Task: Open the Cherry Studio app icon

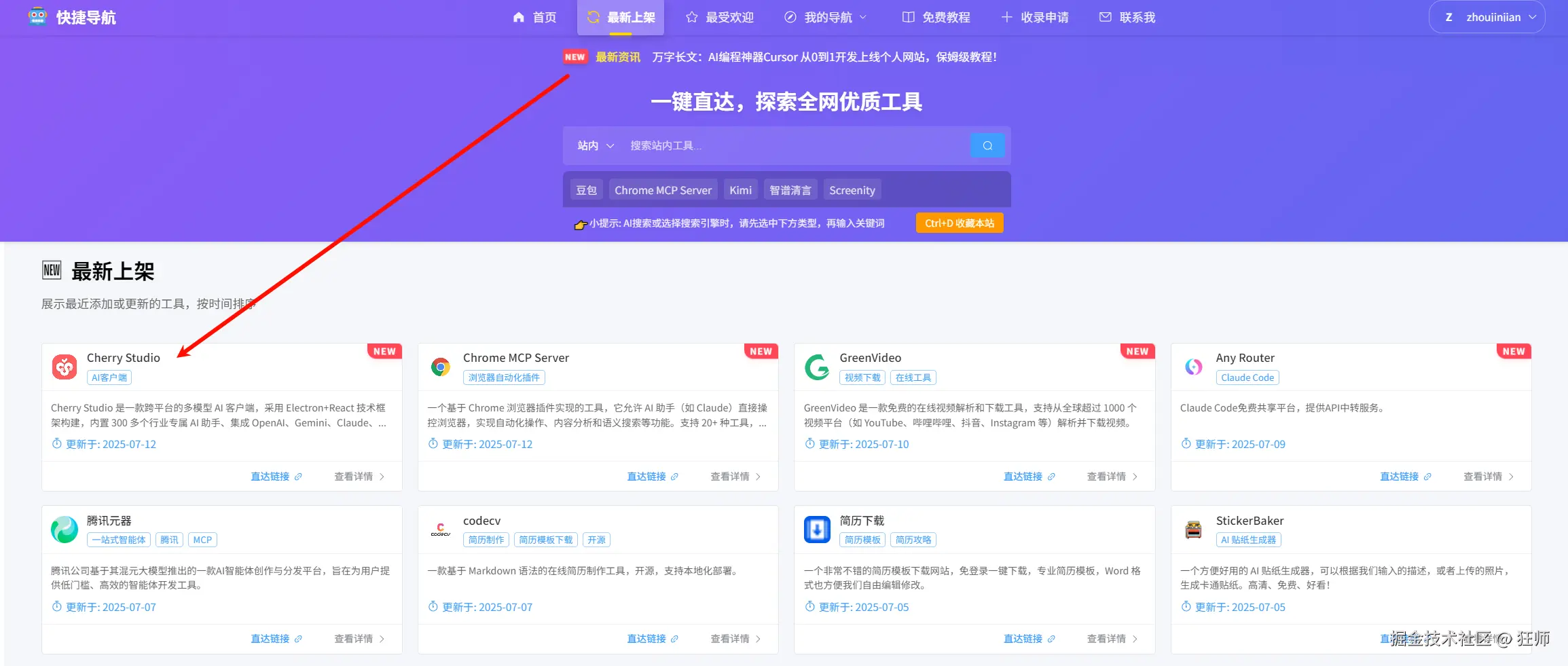Action: 65,367
